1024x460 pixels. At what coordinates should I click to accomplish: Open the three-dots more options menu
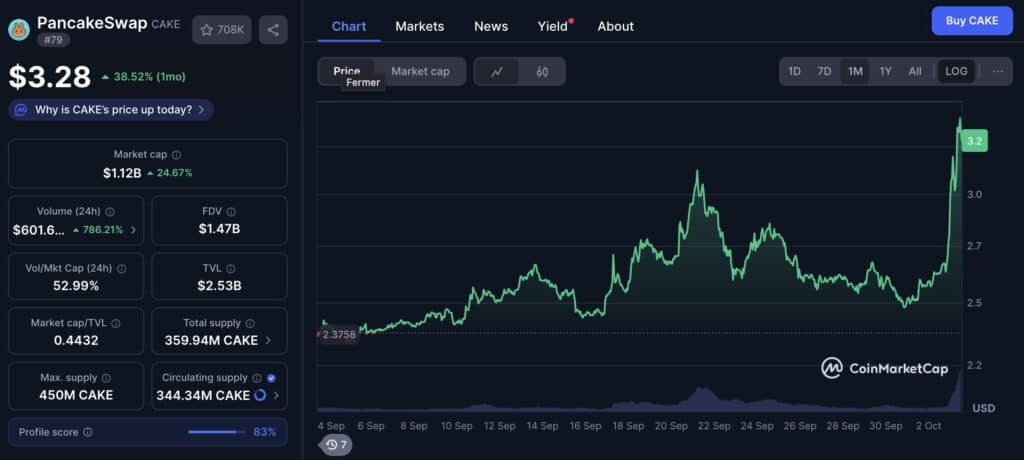coord(997,71)
